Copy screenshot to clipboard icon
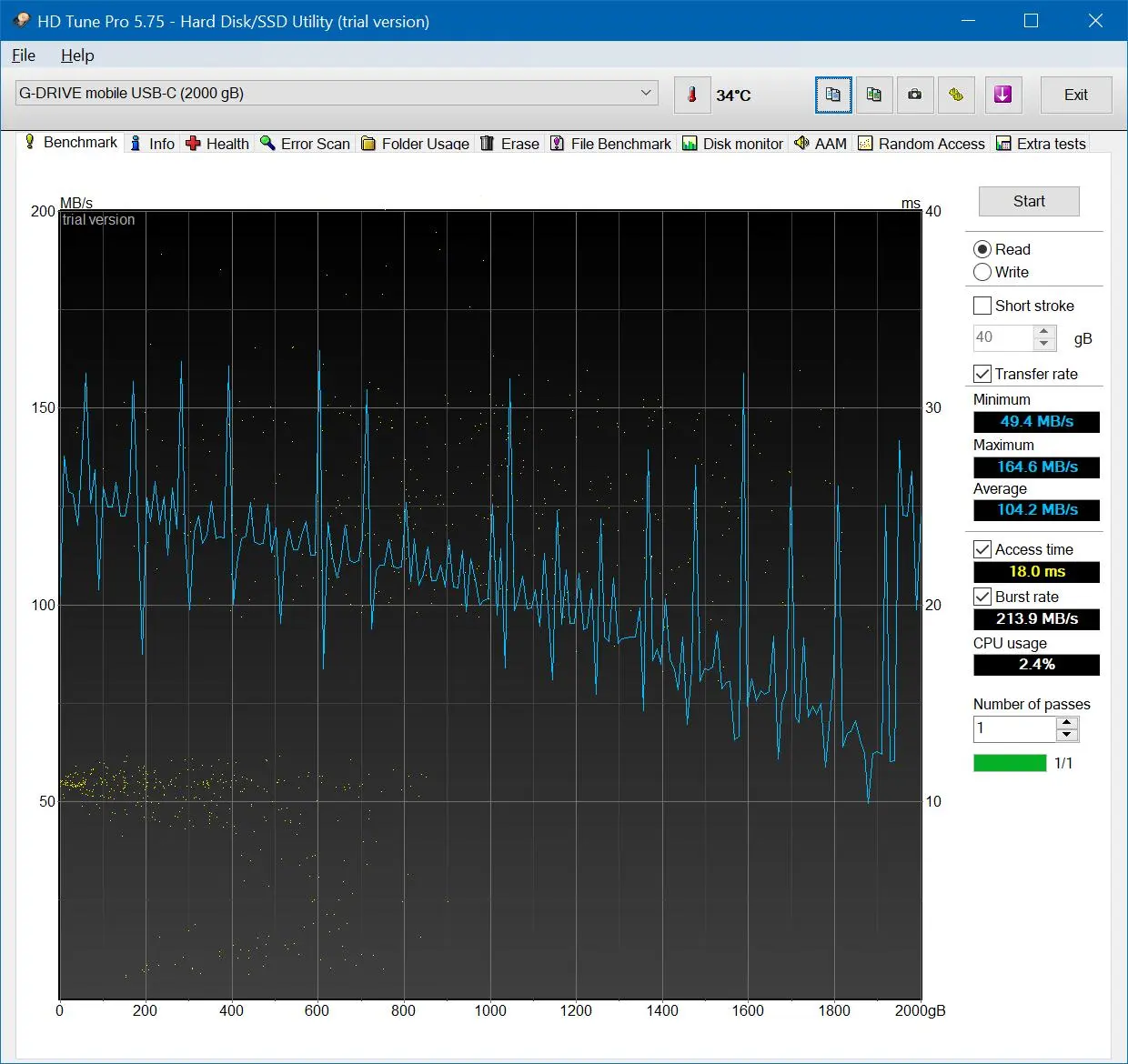Viewport: 1128px width, 1064px height. click(x=874, y=95)
